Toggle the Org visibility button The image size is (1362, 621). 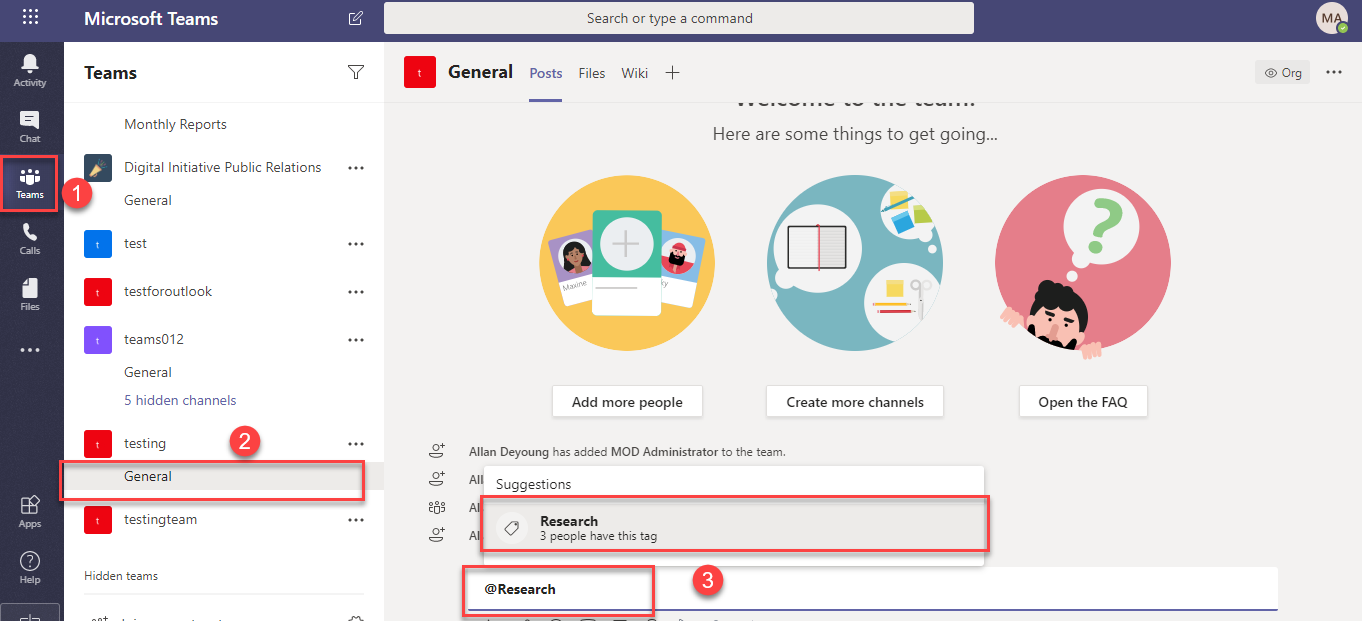[1283, 72]
